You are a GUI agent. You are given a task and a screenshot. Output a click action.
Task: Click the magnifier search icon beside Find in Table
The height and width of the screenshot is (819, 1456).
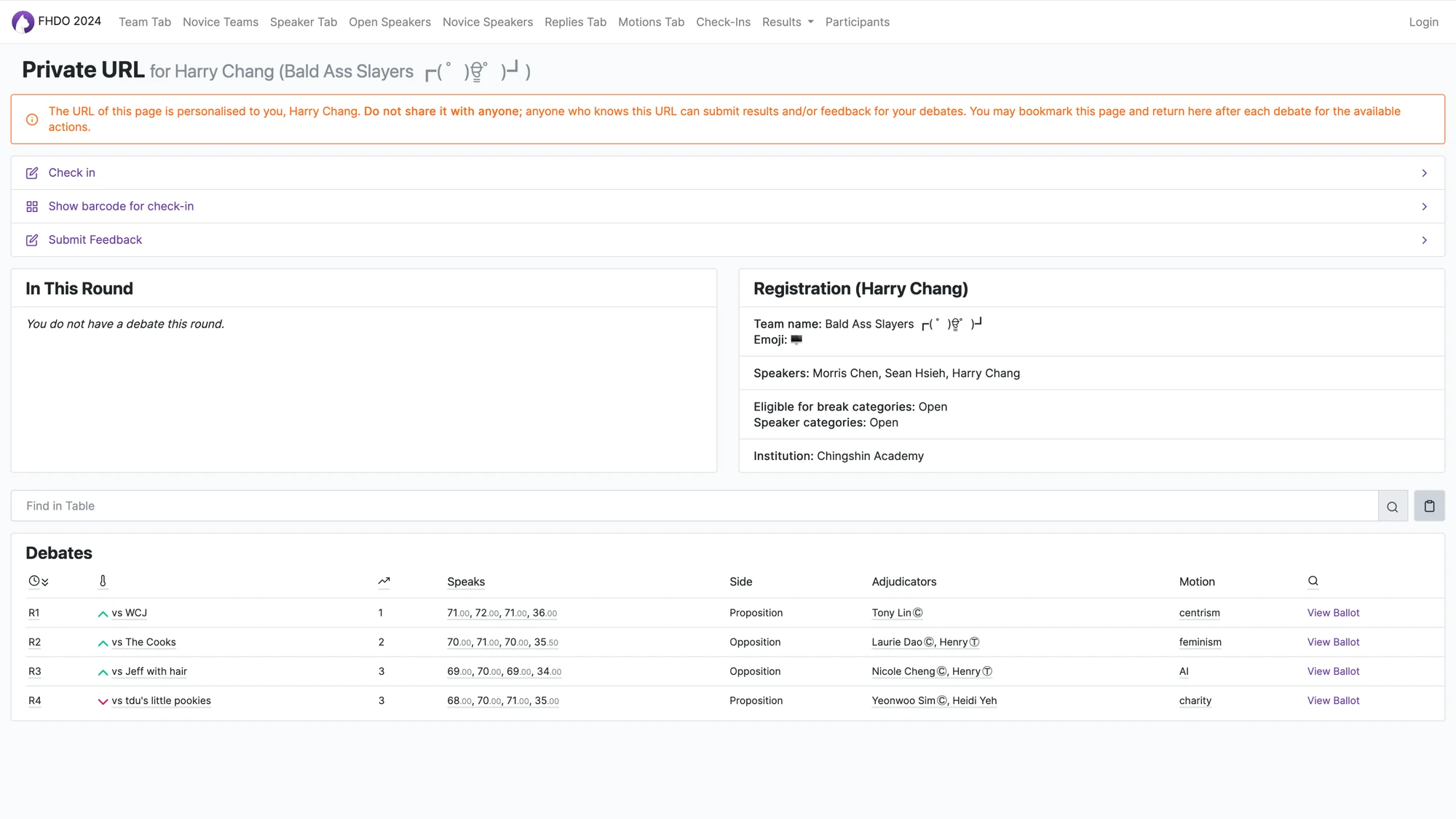[x=1392, y=507]
